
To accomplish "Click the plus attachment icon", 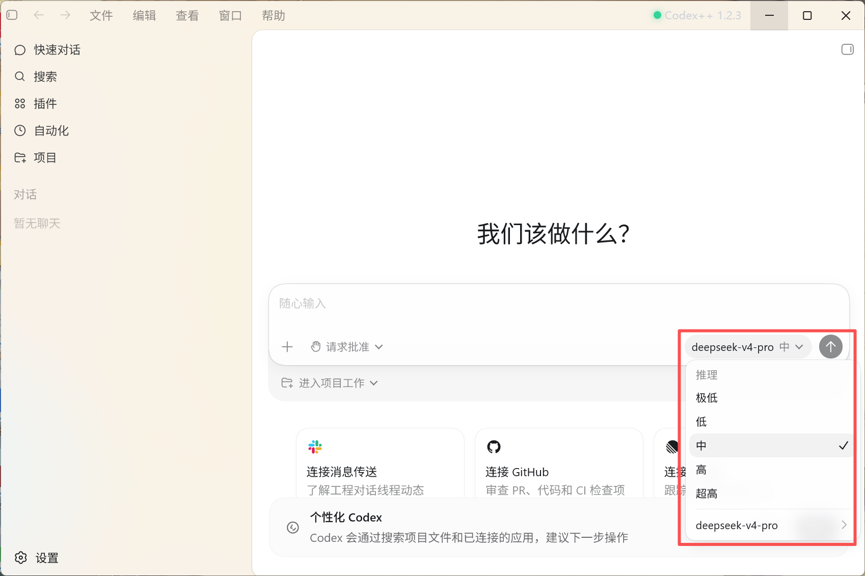I will coord(287,347).
